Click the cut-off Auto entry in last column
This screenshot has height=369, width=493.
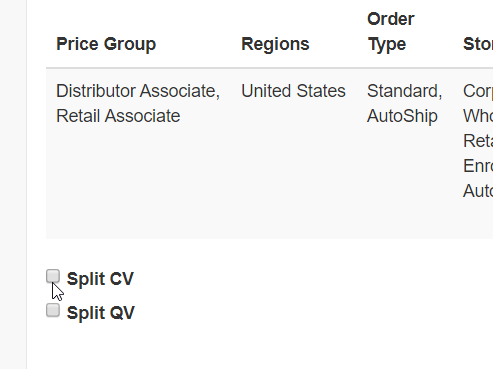pos(478,191)
